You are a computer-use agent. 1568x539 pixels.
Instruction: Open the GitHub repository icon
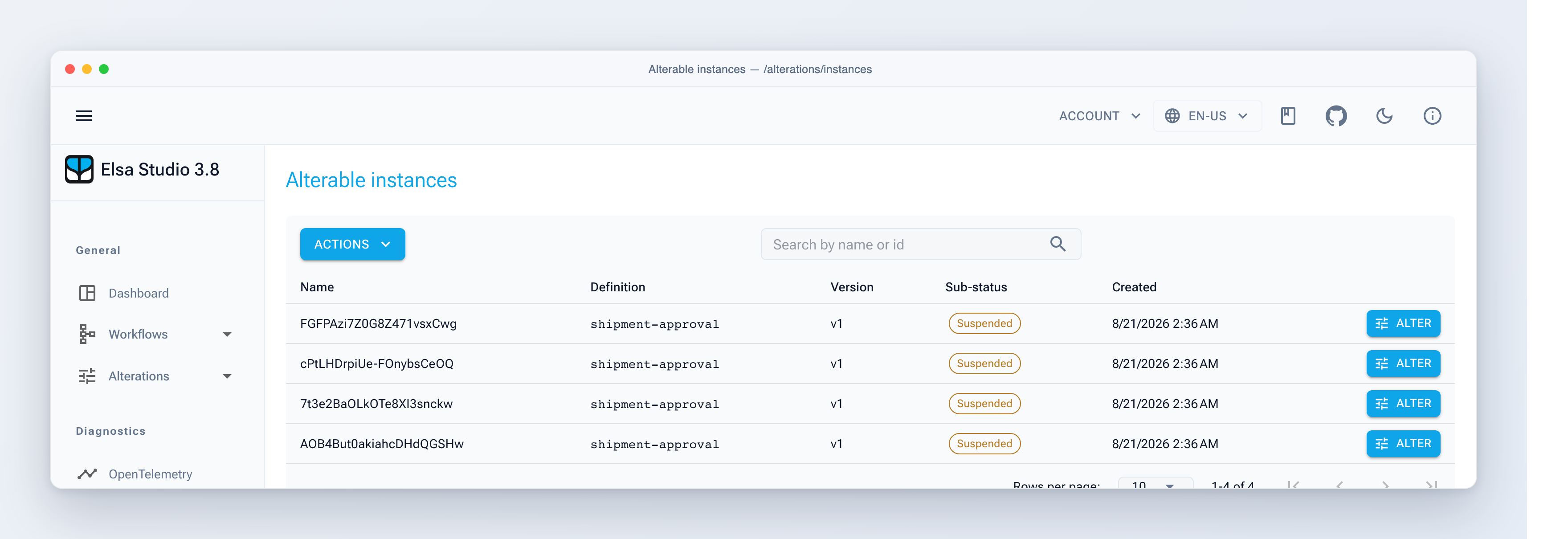(x=1336, y=115)
